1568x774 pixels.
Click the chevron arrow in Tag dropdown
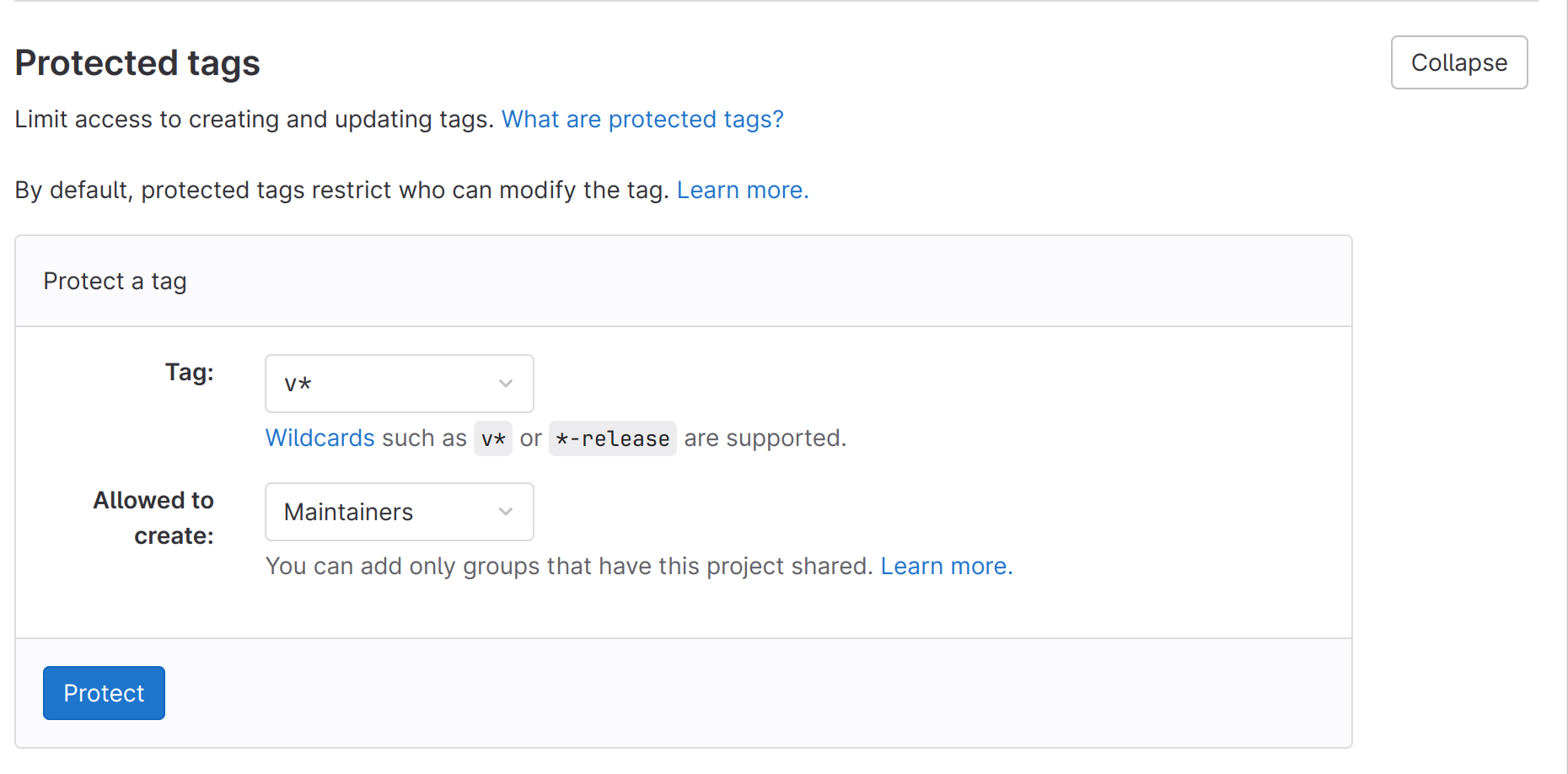506,384
